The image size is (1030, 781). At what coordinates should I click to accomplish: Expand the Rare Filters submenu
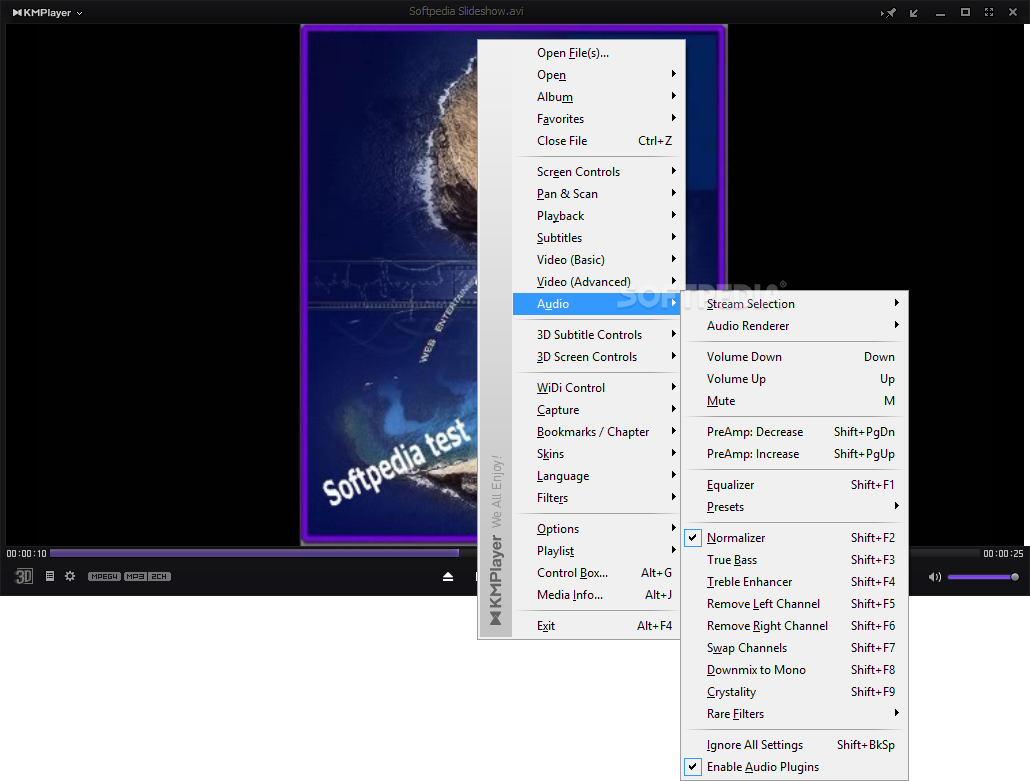pos(795,714)
